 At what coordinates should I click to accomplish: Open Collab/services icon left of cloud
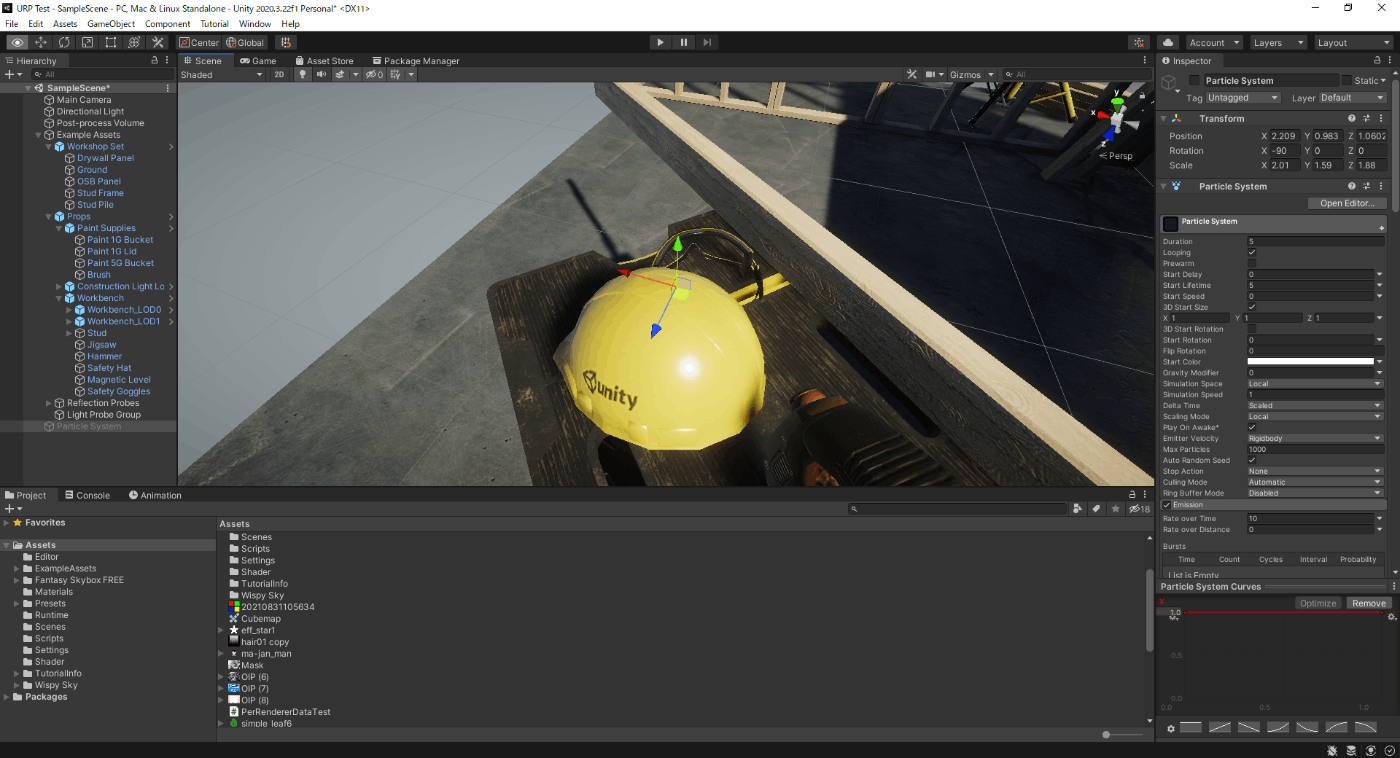(x=1139, y=42)
